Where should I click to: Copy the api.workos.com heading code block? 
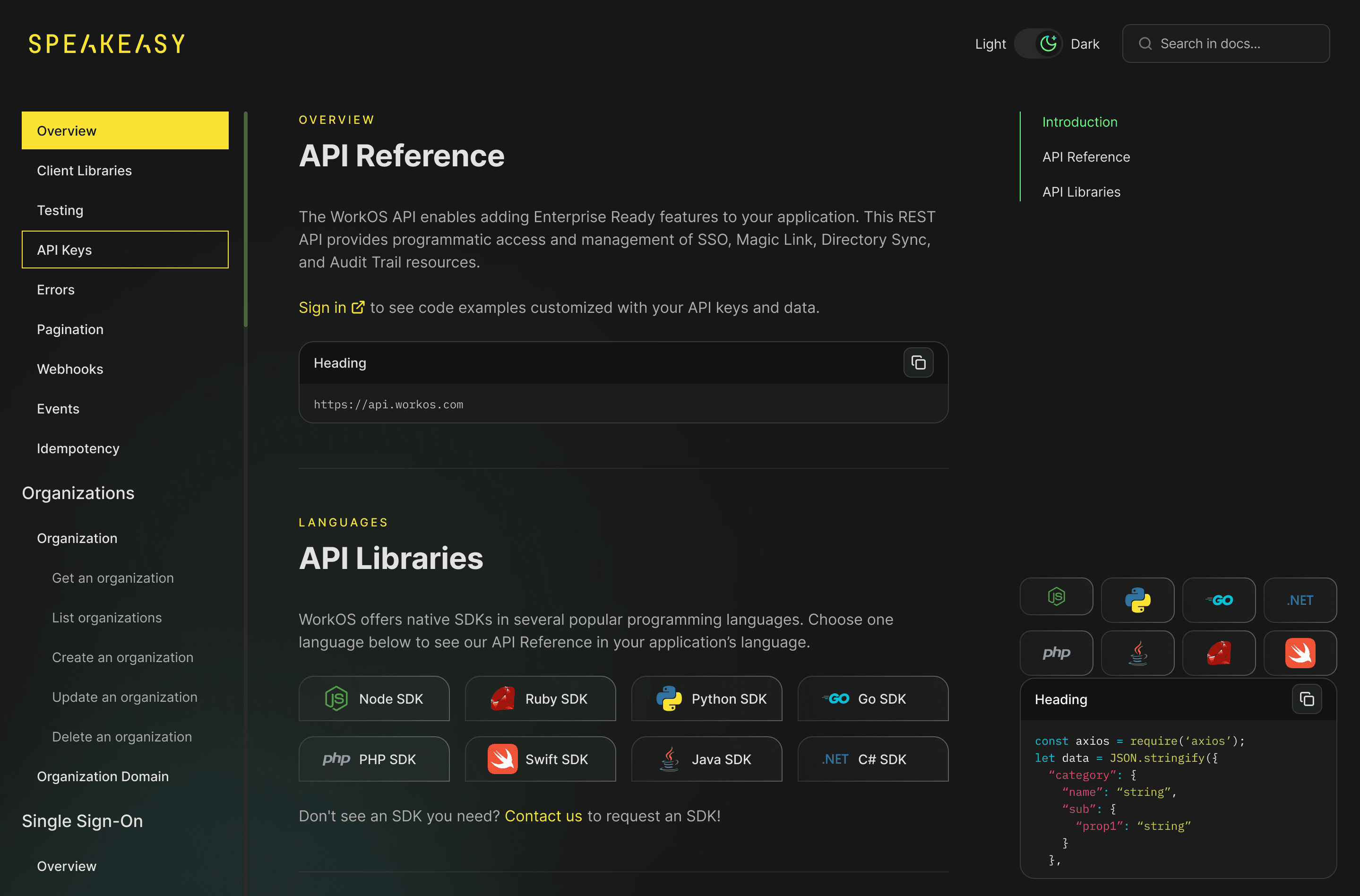coord(918,363)
